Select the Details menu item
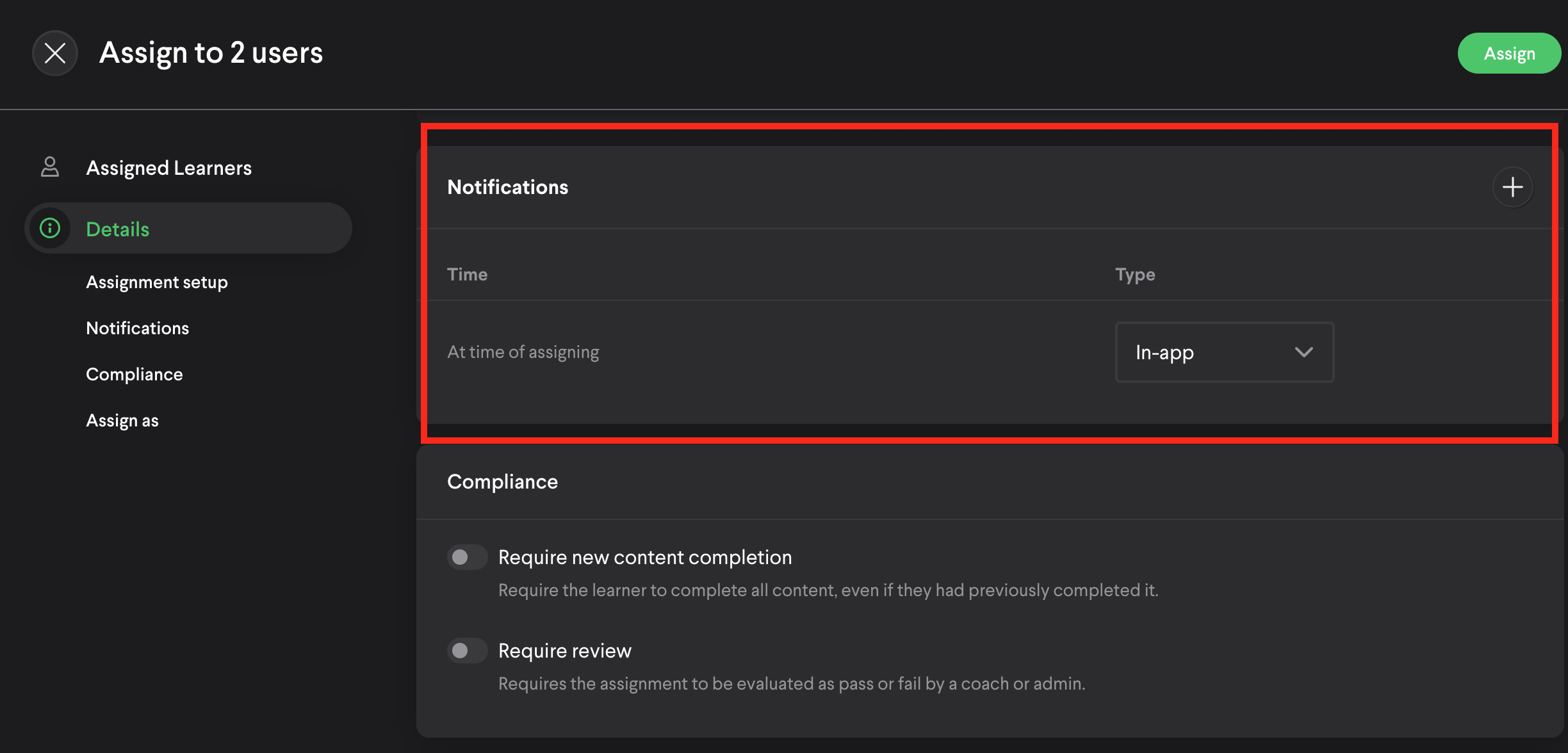The height and width of the screenshot is (753, 1568). point(118,229)
